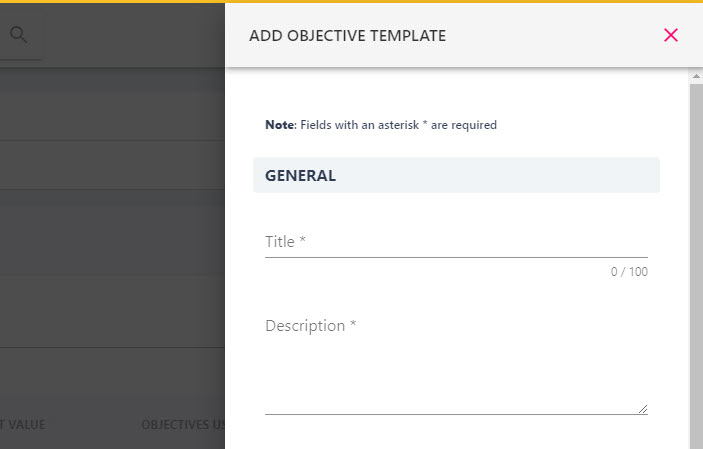Click the magnifier search icon
Image resolution: width=703 pixels, height=449 pixels.
[x=18, y=35]
